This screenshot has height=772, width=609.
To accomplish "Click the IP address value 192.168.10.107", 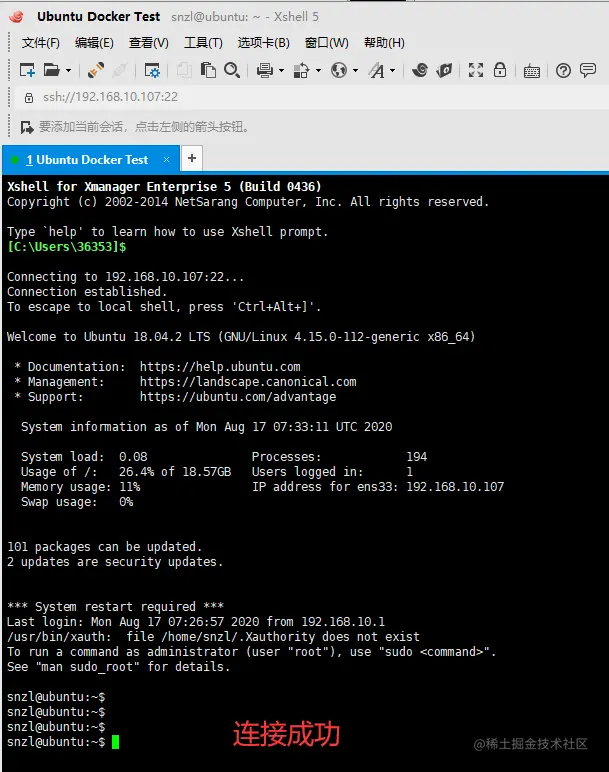I will point(455,487).
